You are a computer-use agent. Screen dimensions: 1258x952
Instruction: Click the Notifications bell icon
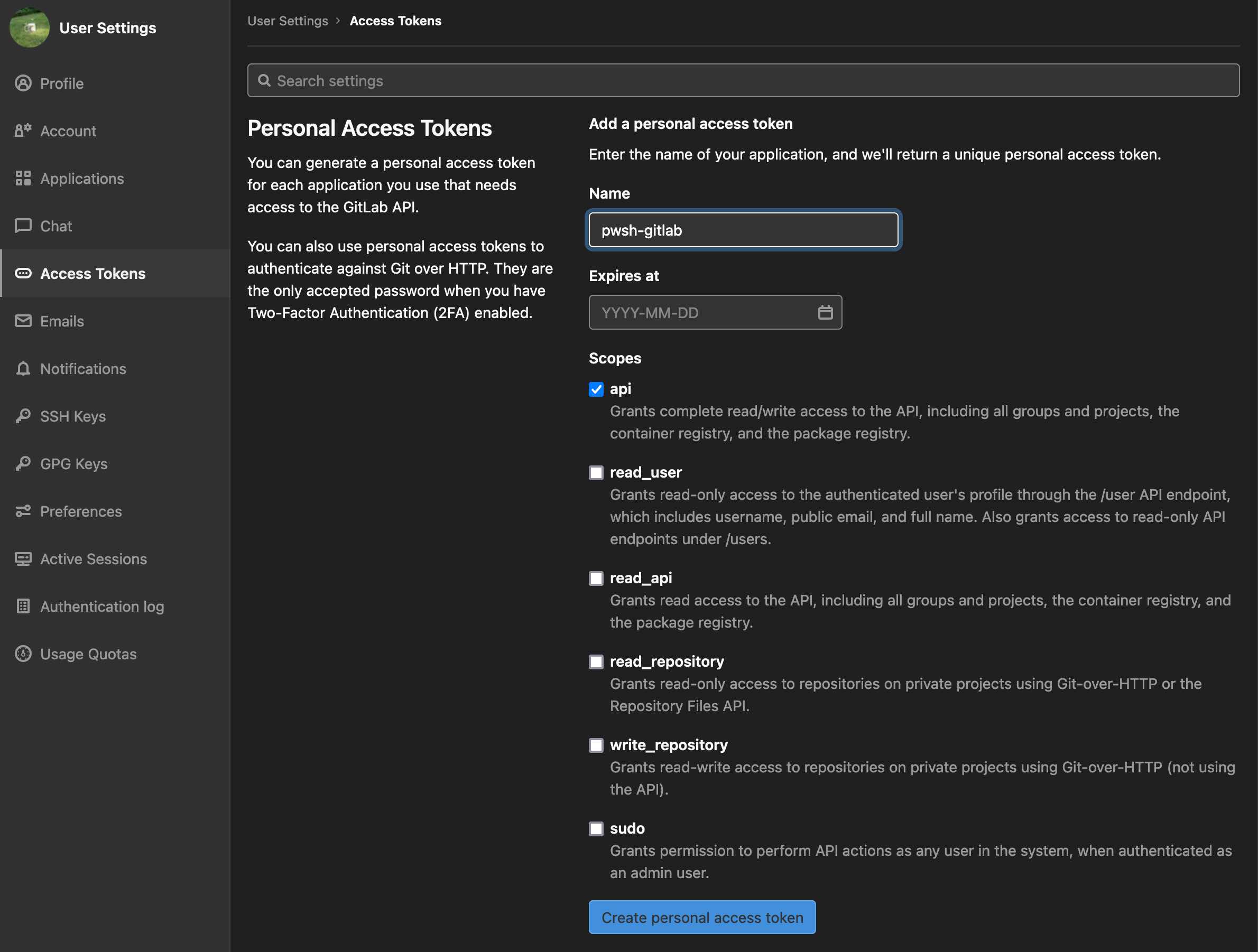[x=23, y=368]
